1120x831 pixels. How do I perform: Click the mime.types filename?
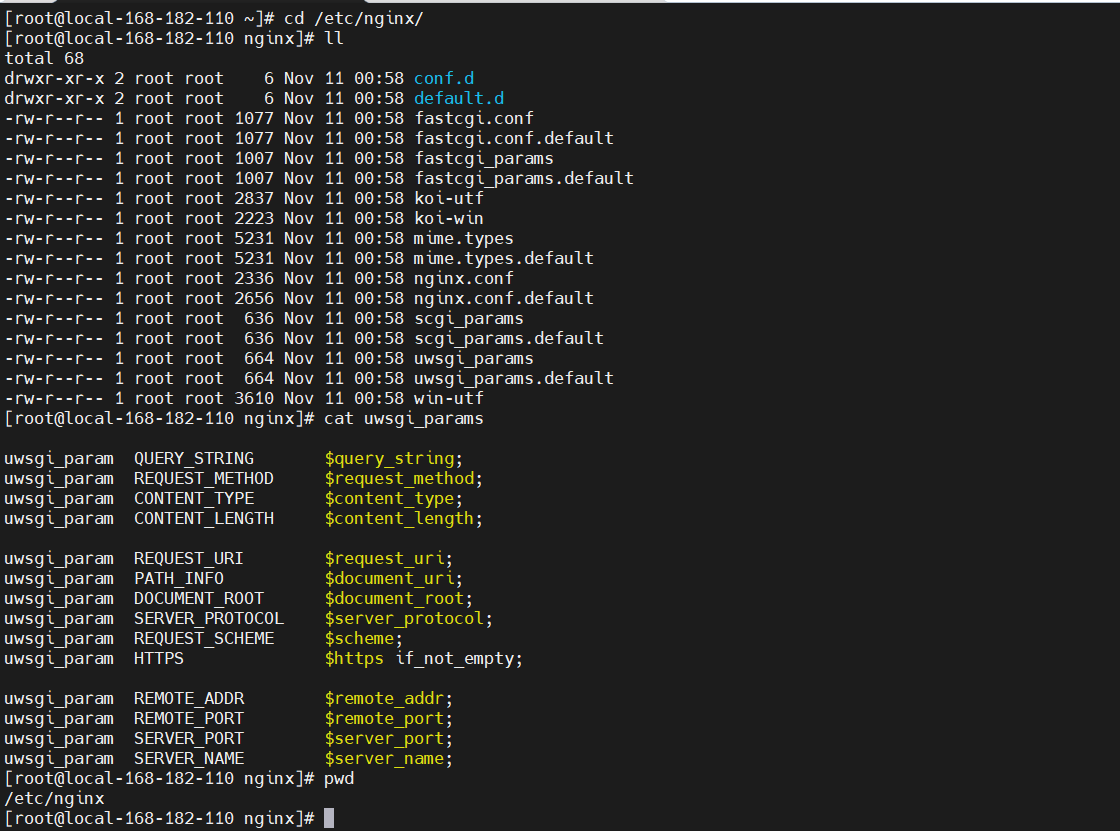(464, 239)
